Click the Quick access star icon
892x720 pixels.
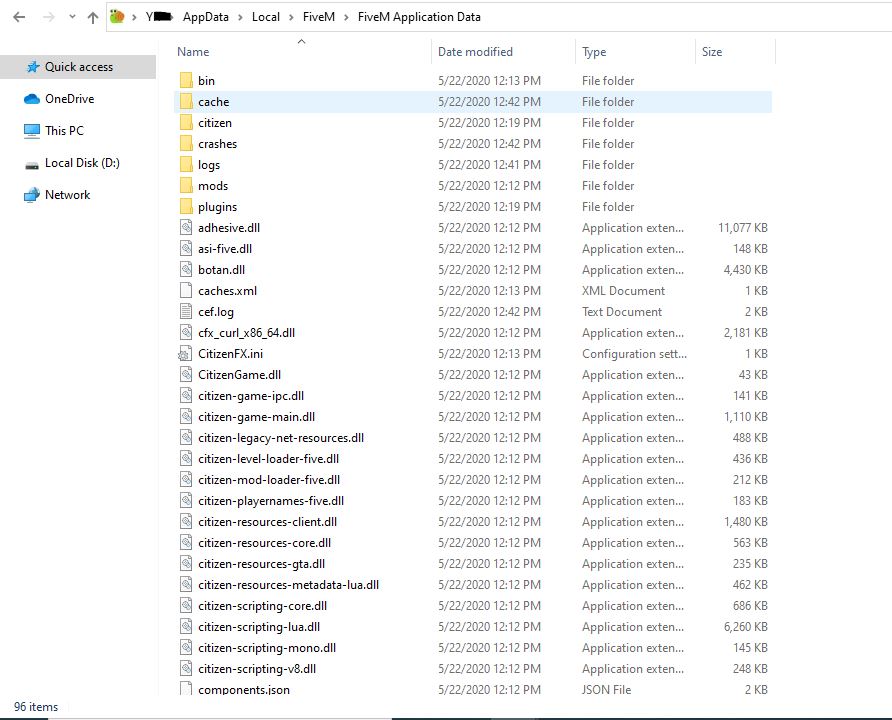click(x=33, y=67)
